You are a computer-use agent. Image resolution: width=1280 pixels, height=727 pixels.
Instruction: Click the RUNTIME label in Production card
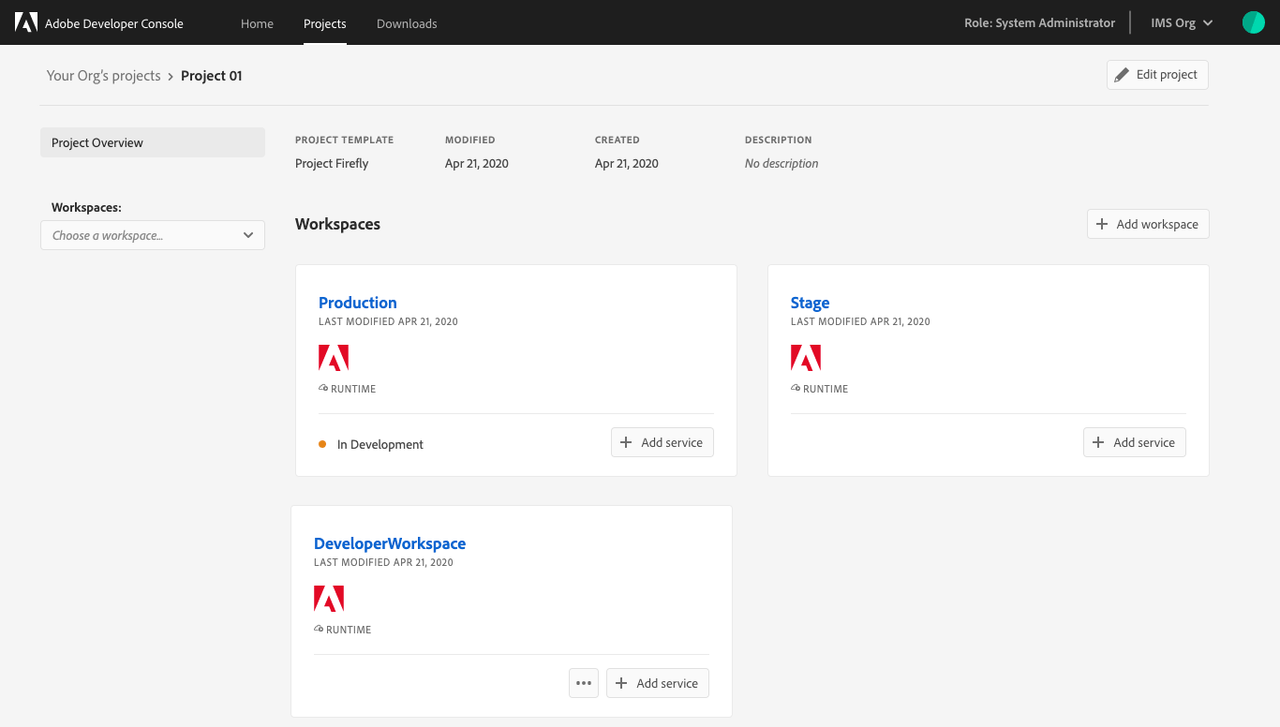click(353, 389)
